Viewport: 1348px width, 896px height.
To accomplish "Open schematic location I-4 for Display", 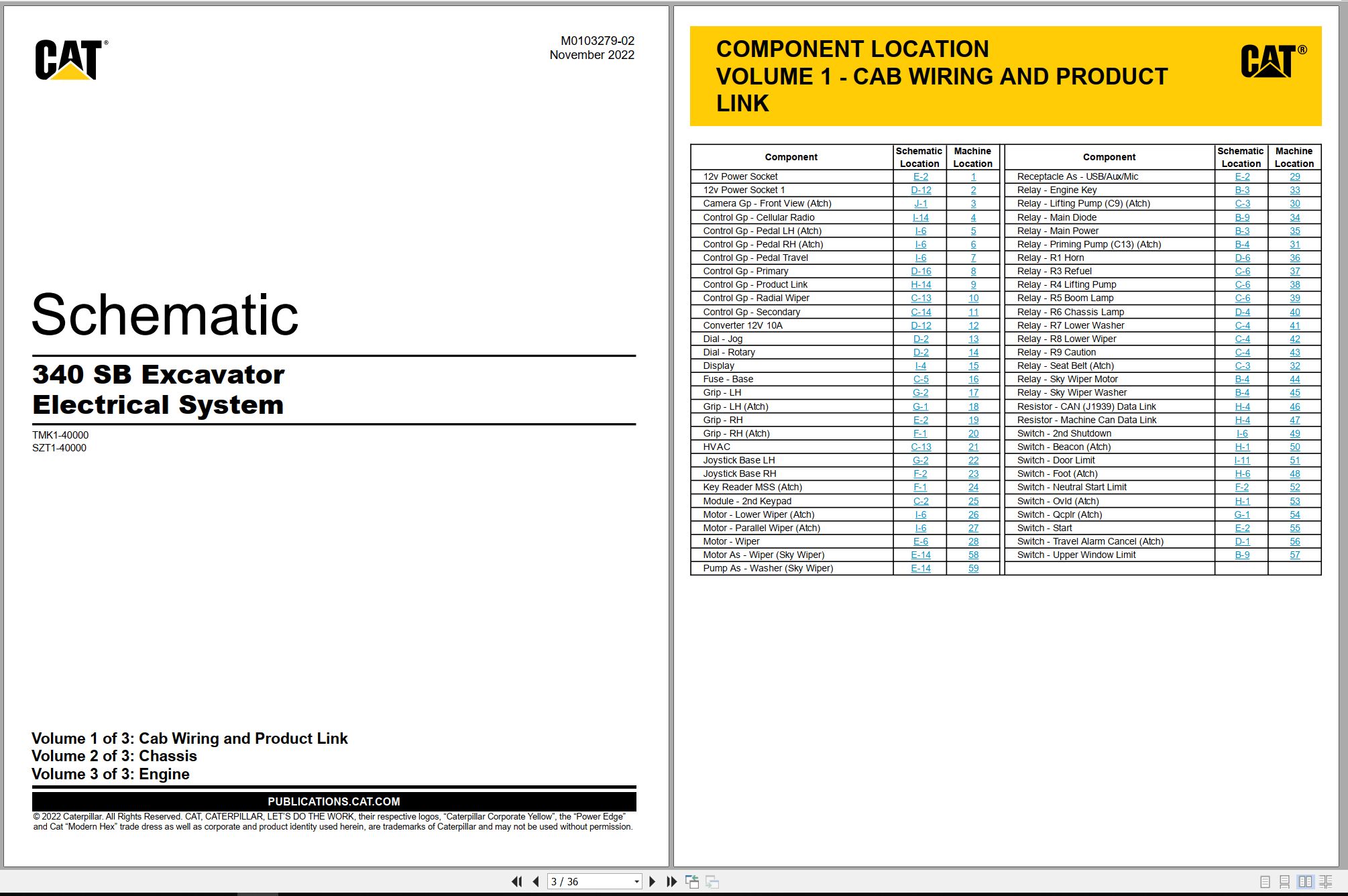I will 921,366.
